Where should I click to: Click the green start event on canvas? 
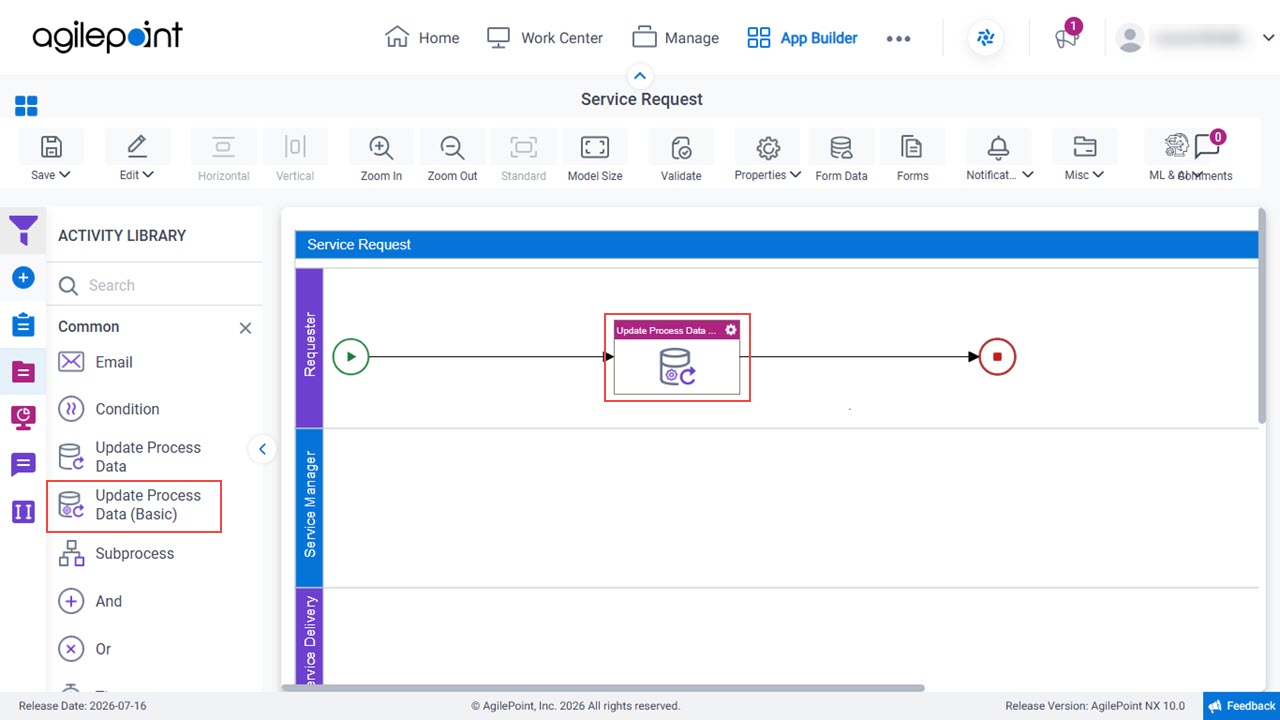351,356
